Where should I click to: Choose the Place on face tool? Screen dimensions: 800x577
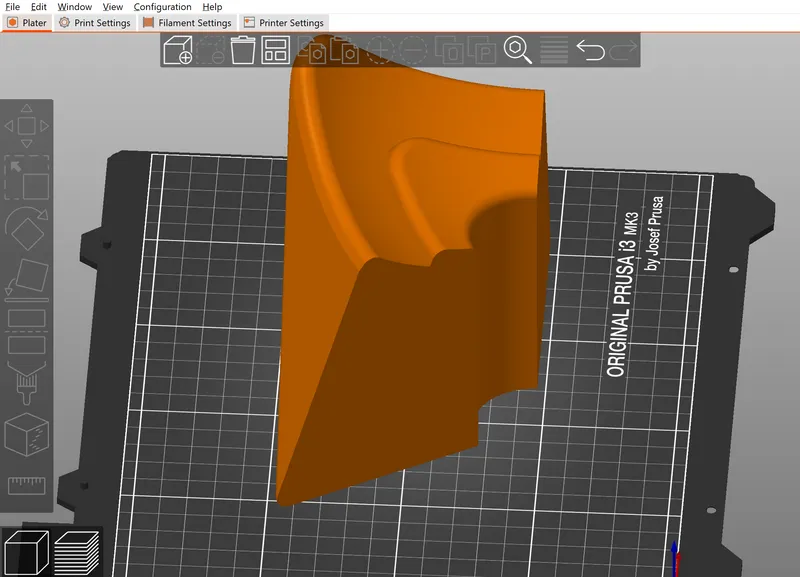[x=26, y=277]
